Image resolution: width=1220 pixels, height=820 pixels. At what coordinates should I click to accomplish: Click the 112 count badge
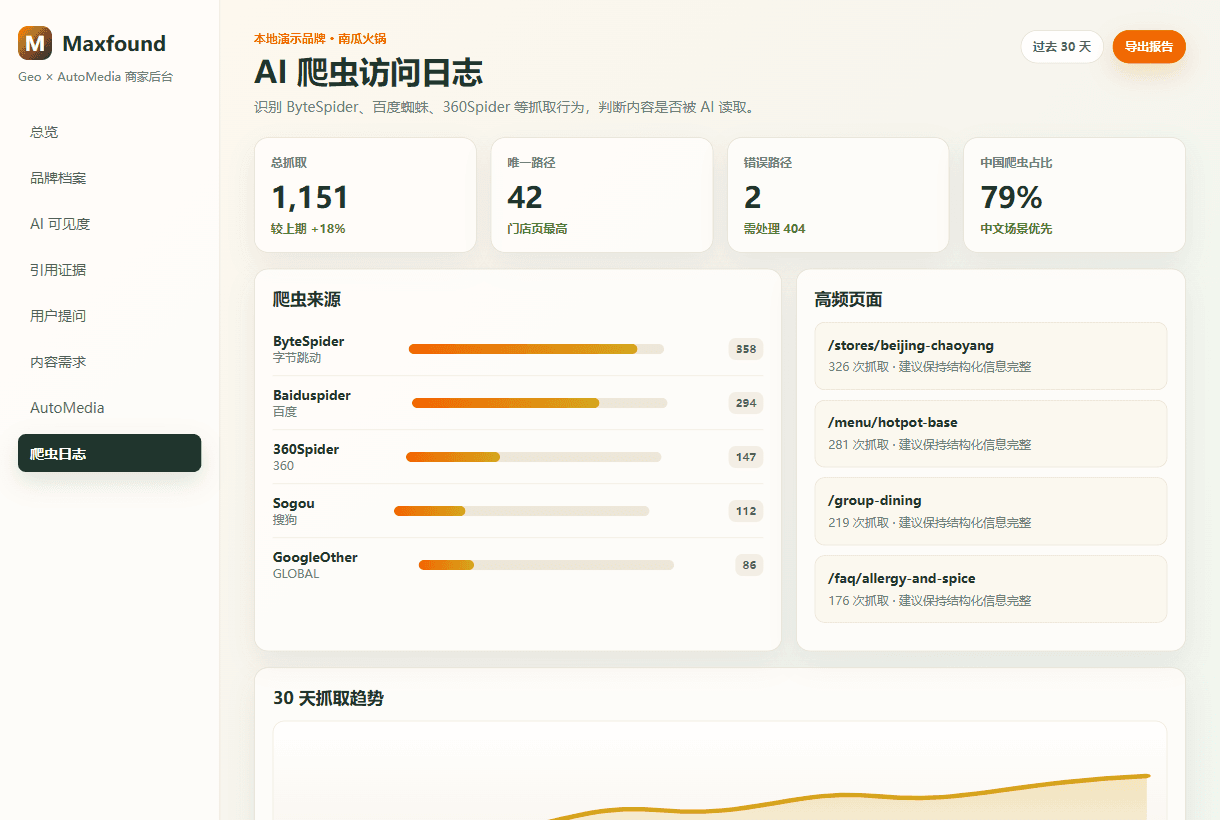coord(746,511)
